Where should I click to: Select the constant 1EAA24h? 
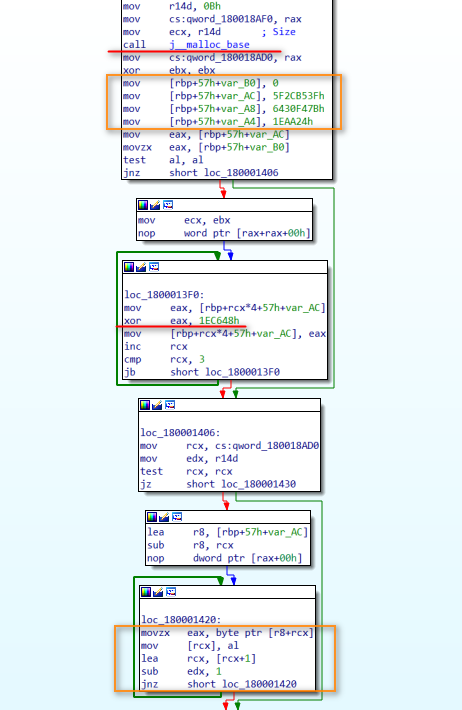pos(293,121)
